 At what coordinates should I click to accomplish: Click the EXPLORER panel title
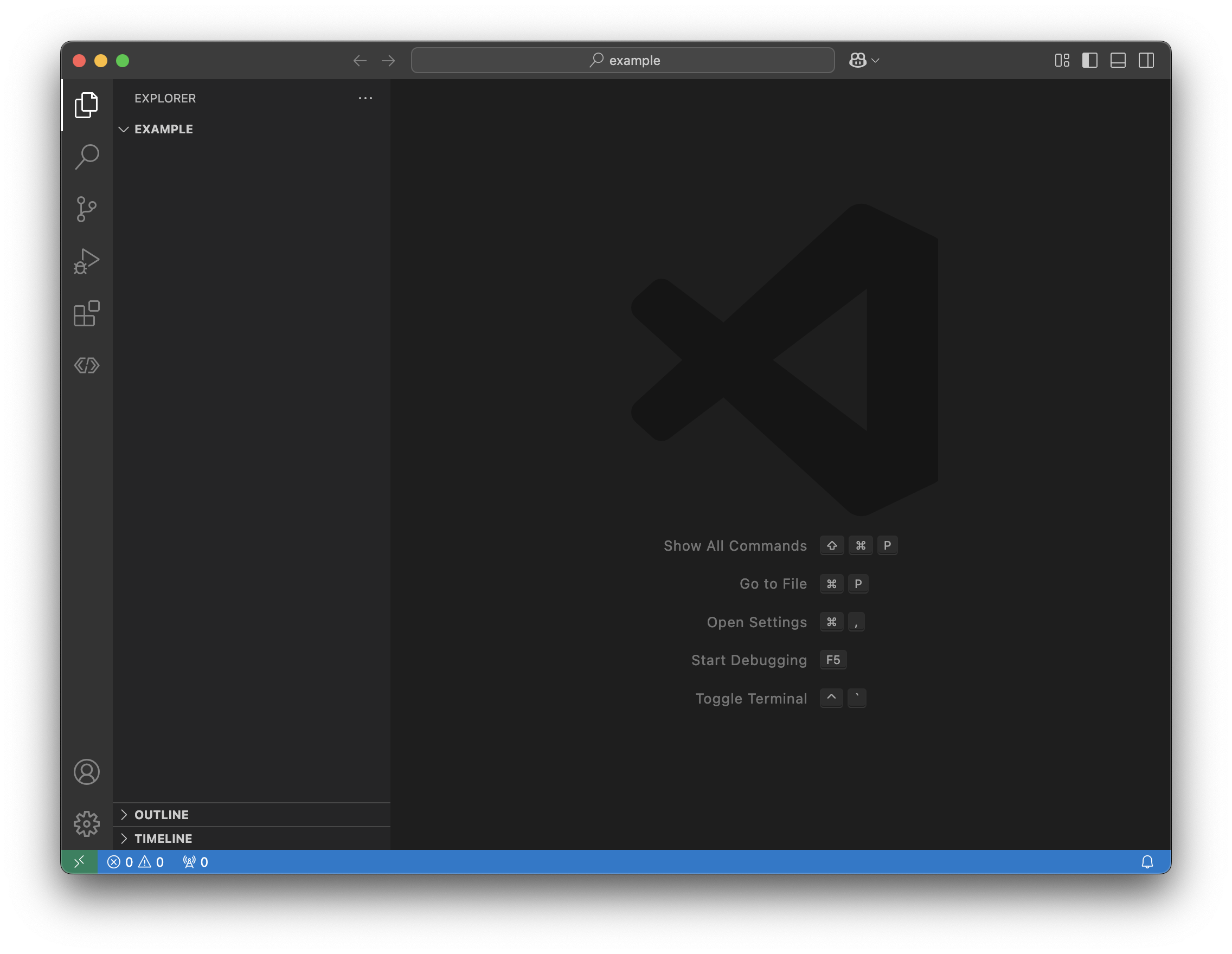tap(165, 98)
